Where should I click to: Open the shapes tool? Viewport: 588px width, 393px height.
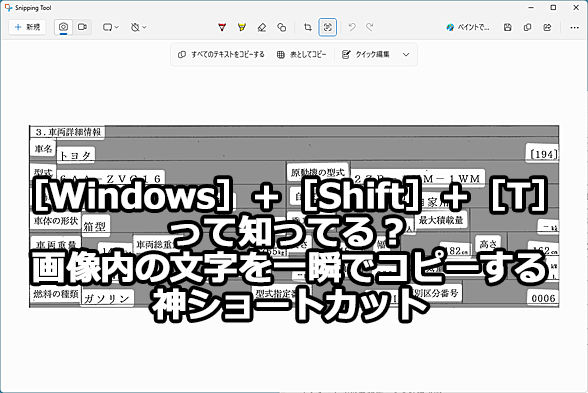282,27
